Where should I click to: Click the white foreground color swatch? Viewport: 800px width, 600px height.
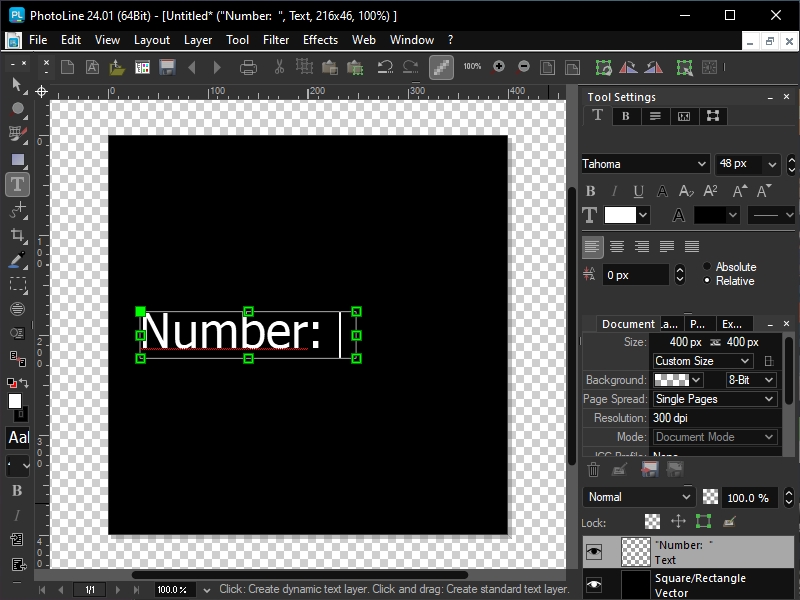point(14,402)
